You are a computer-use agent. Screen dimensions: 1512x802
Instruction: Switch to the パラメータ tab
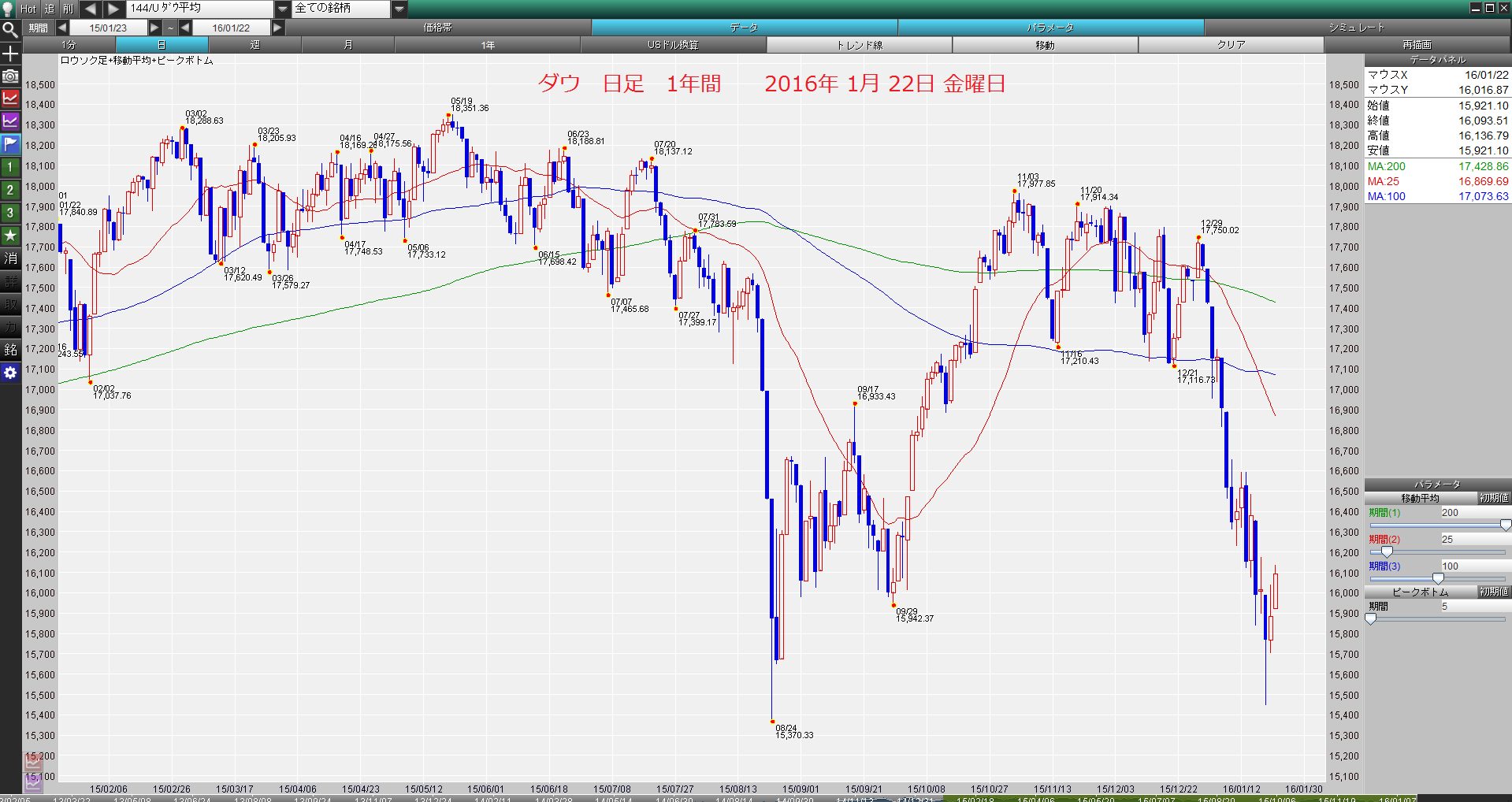(x=1050, y=28)
